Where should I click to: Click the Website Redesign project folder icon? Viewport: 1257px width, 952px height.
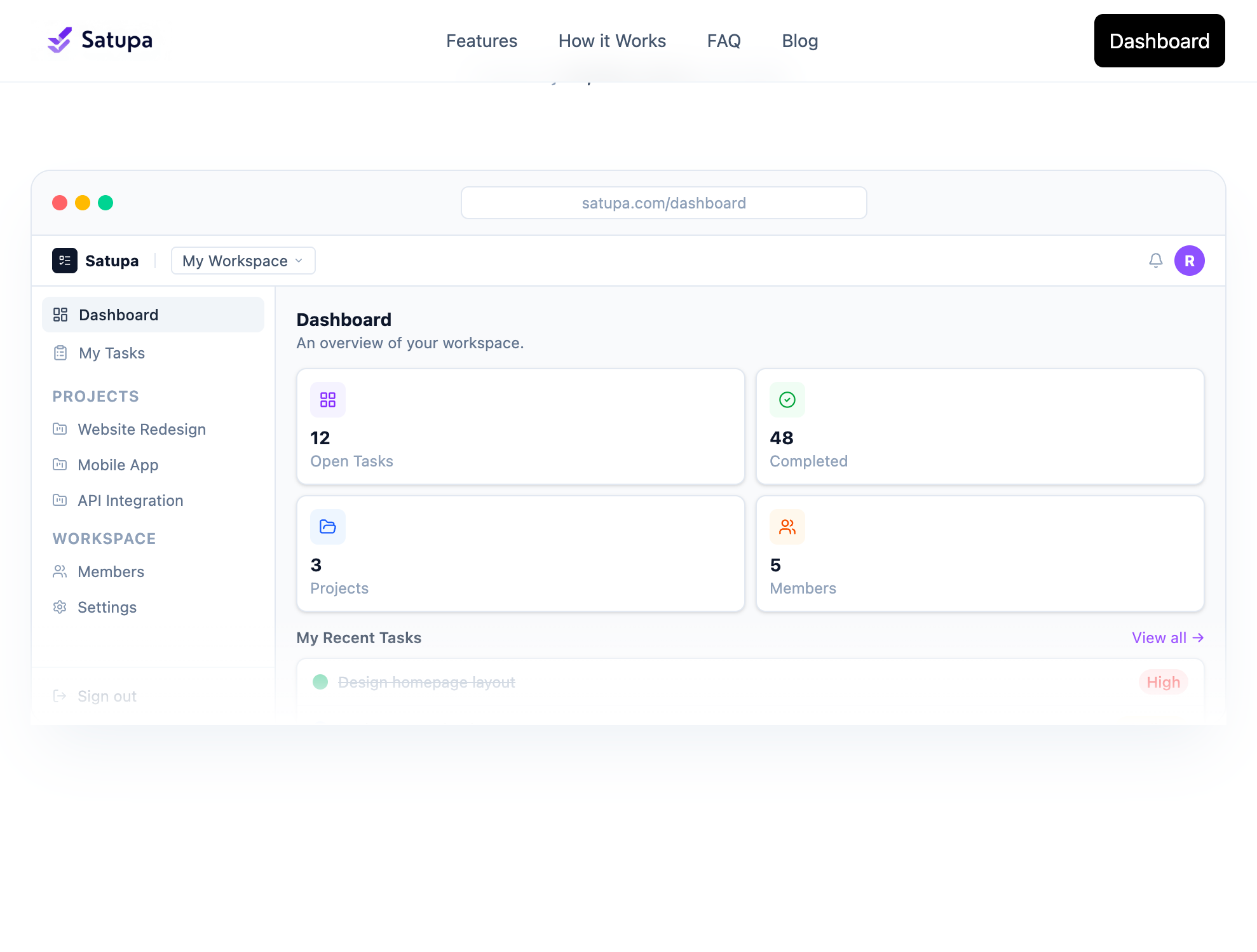click(60, 429)
